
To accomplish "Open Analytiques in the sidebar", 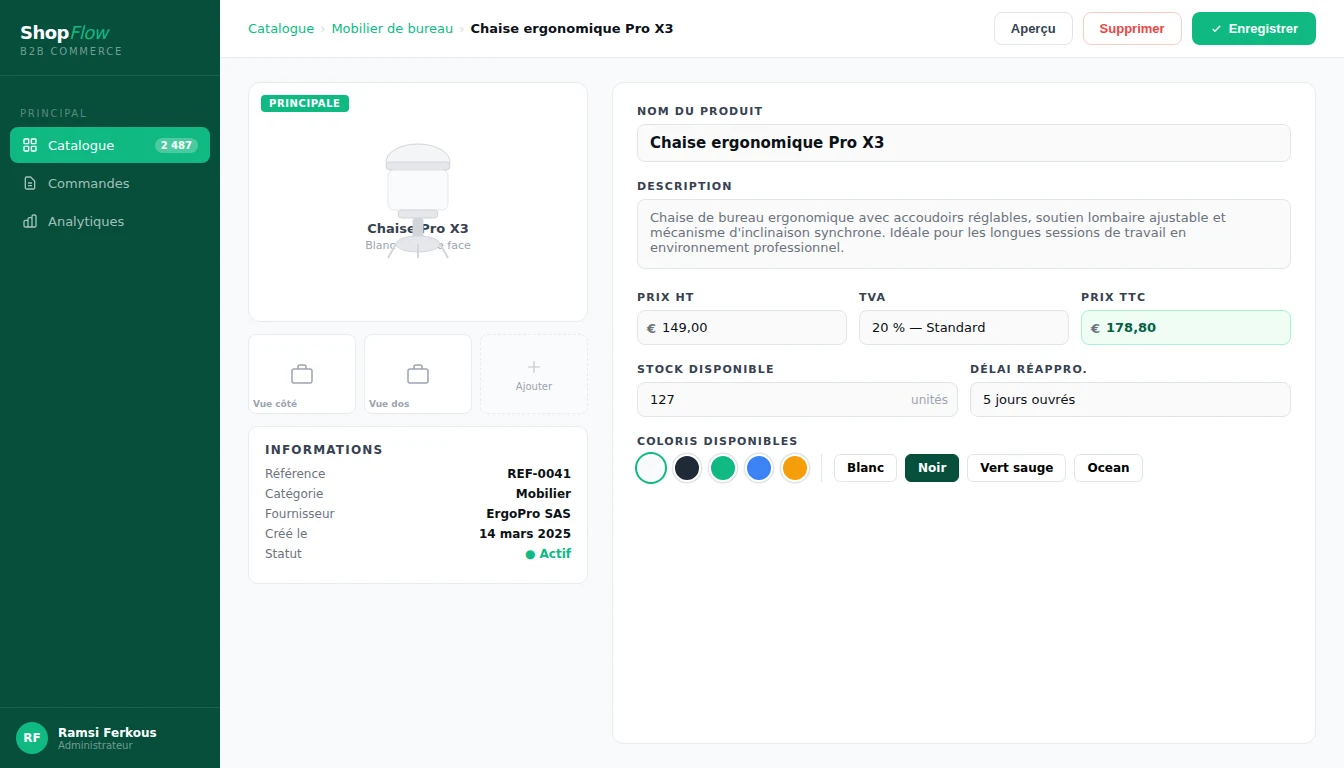I will 110,221.
